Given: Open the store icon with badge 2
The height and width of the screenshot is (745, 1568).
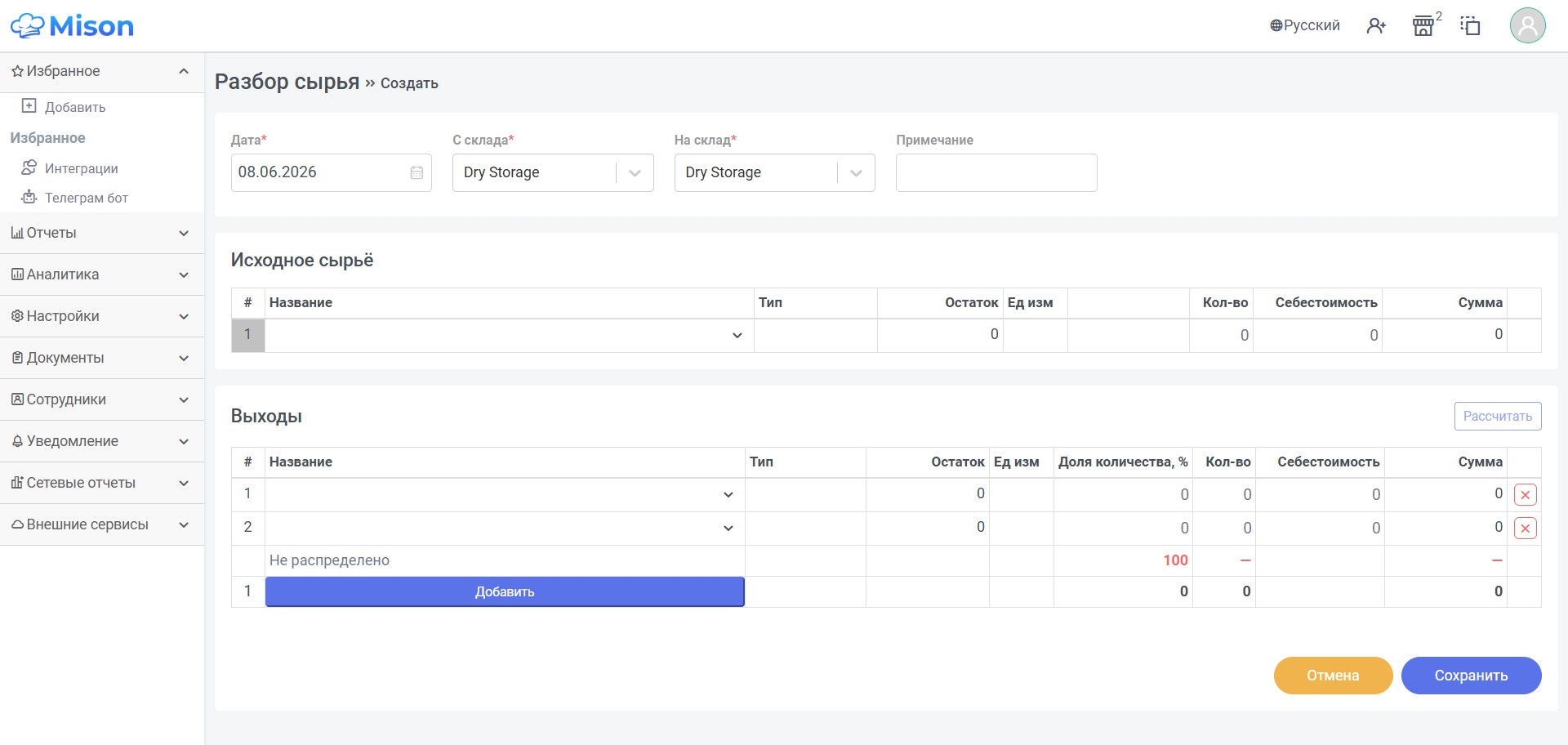Looking at the screenshot, I should point(1423,26).
